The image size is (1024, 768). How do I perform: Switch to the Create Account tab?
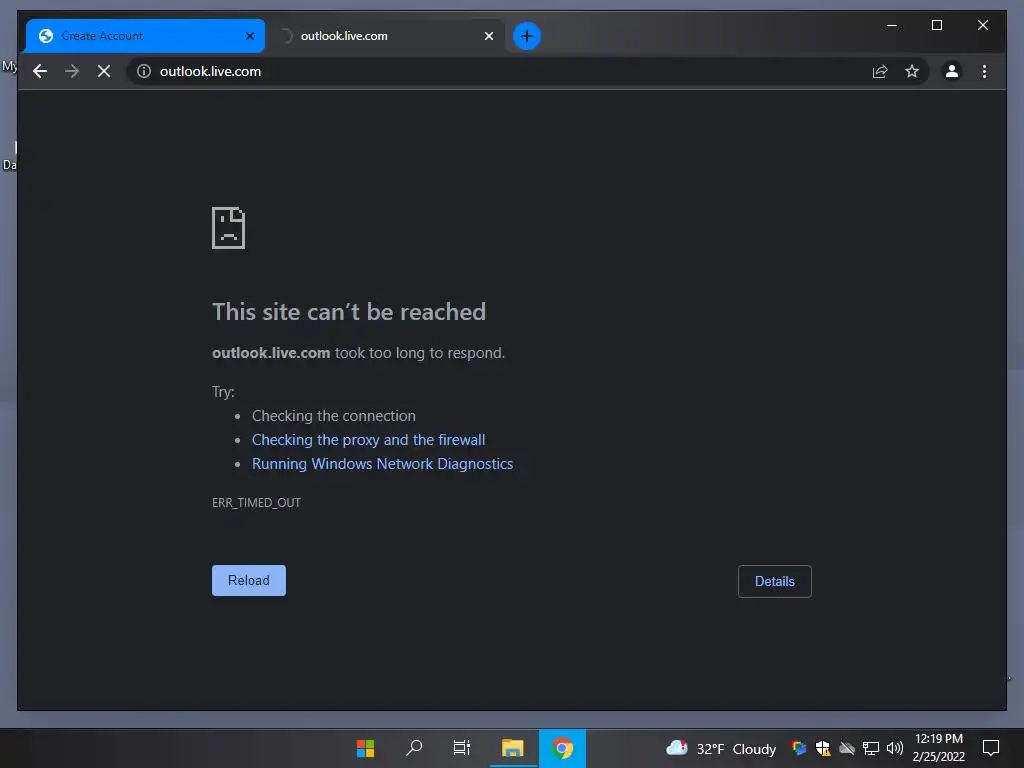[x=145, y=36]
